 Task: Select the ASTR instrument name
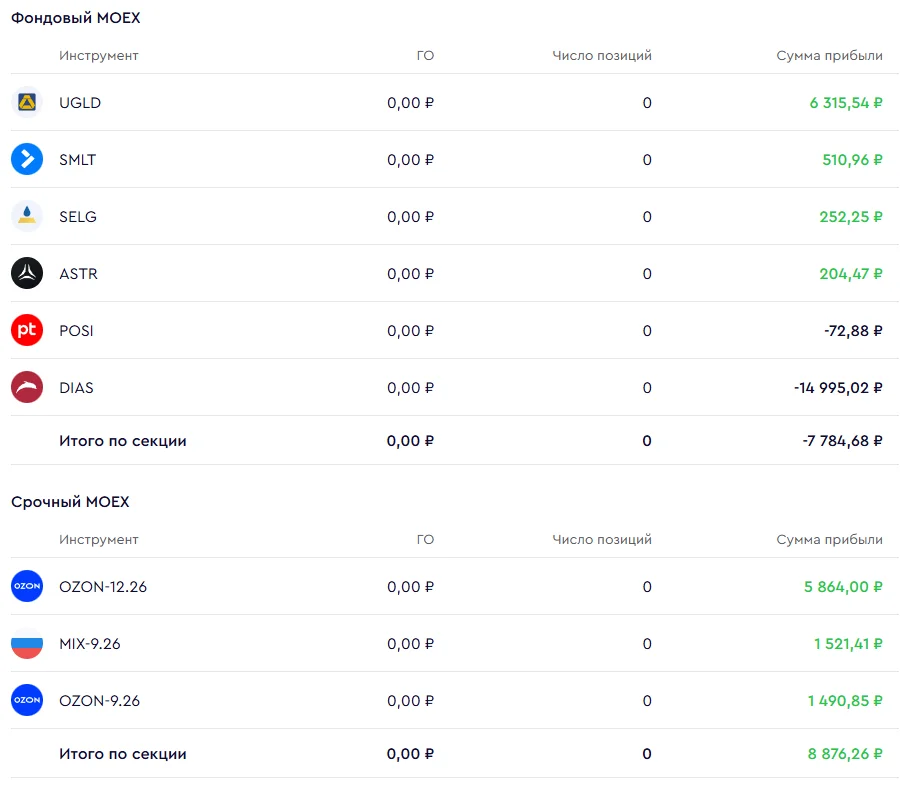click(x=78, y=273)
